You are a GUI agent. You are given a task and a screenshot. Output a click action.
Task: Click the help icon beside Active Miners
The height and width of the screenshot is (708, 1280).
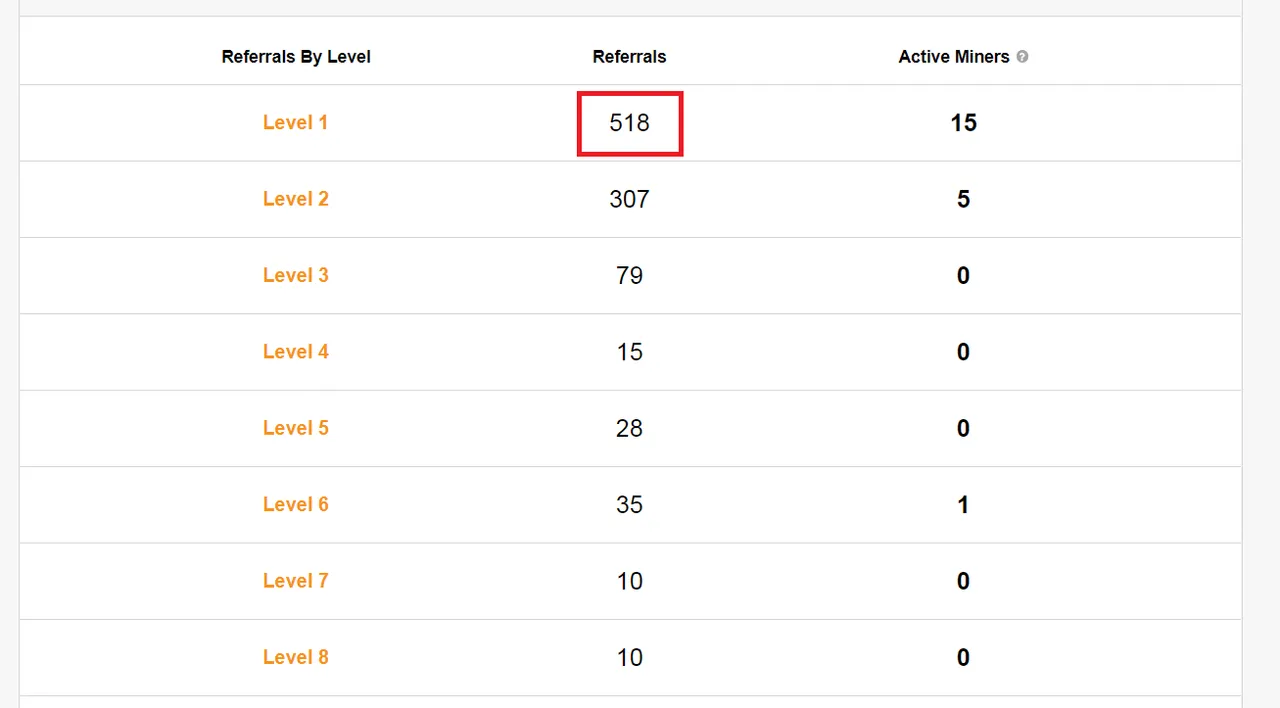click(1022, 57)
